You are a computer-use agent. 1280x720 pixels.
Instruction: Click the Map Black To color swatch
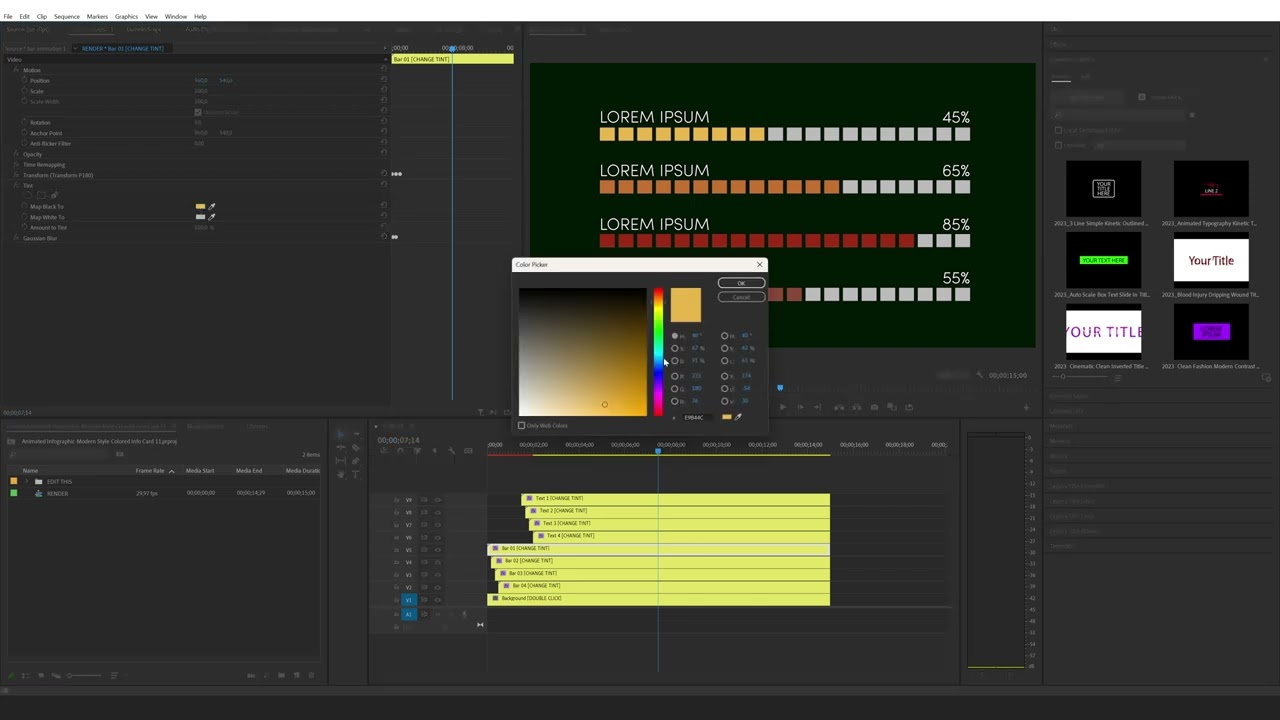200,206
